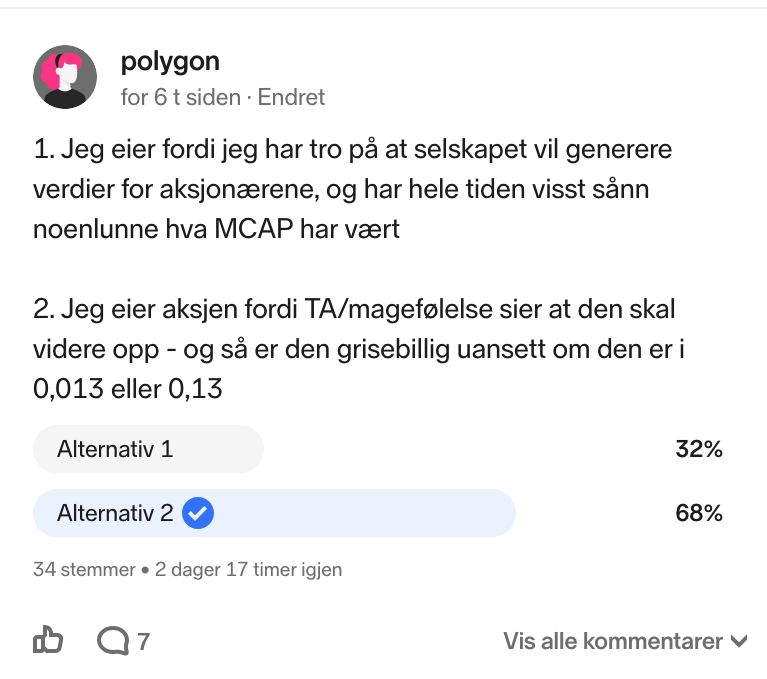Viewport: 767px width, 679px height.
Task: Click the 68% result for Alternativ 2
Action: tap(699, 513)
